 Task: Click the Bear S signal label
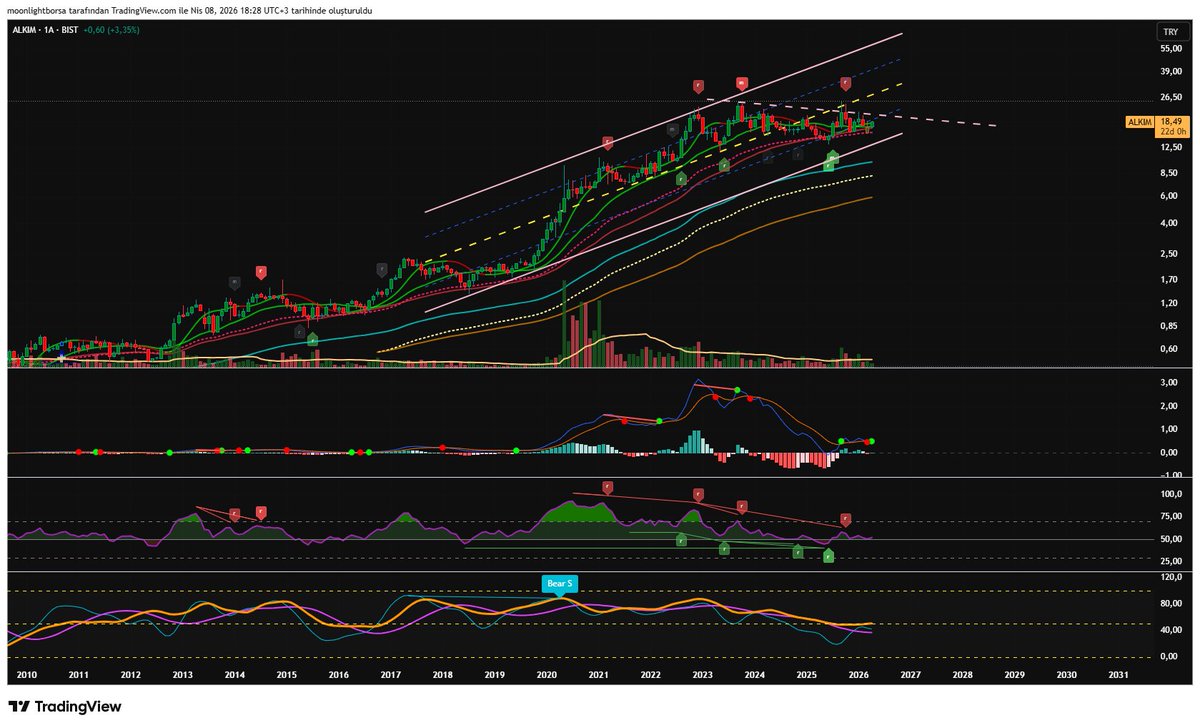559,582
